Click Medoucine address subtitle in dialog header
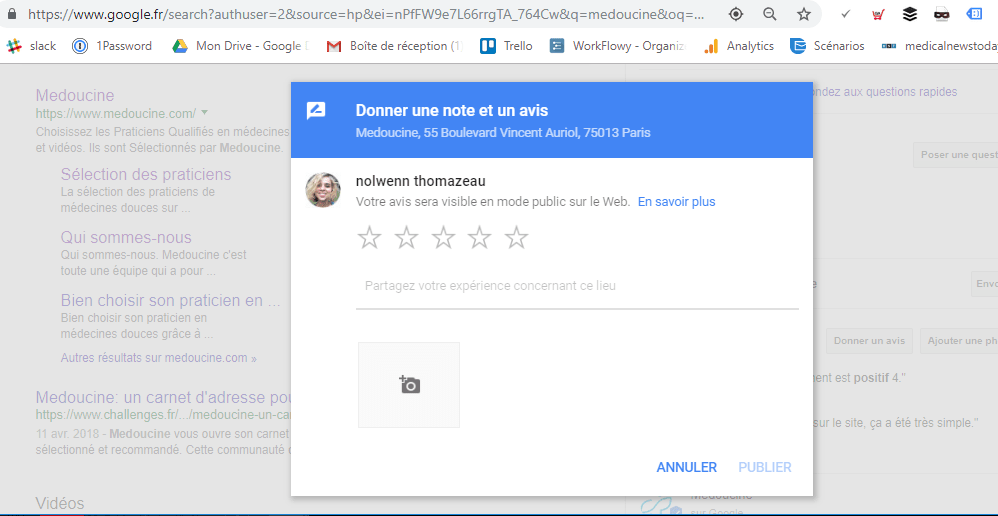The image size is (998, 516). point(503,134)
